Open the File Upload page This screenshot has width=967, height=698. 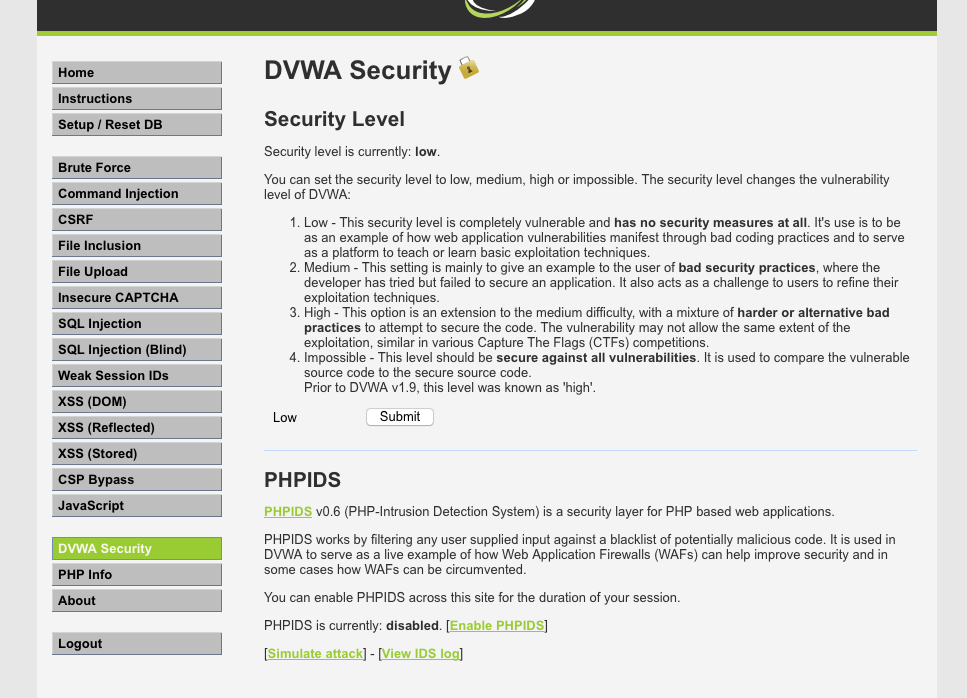pos(137,271)
